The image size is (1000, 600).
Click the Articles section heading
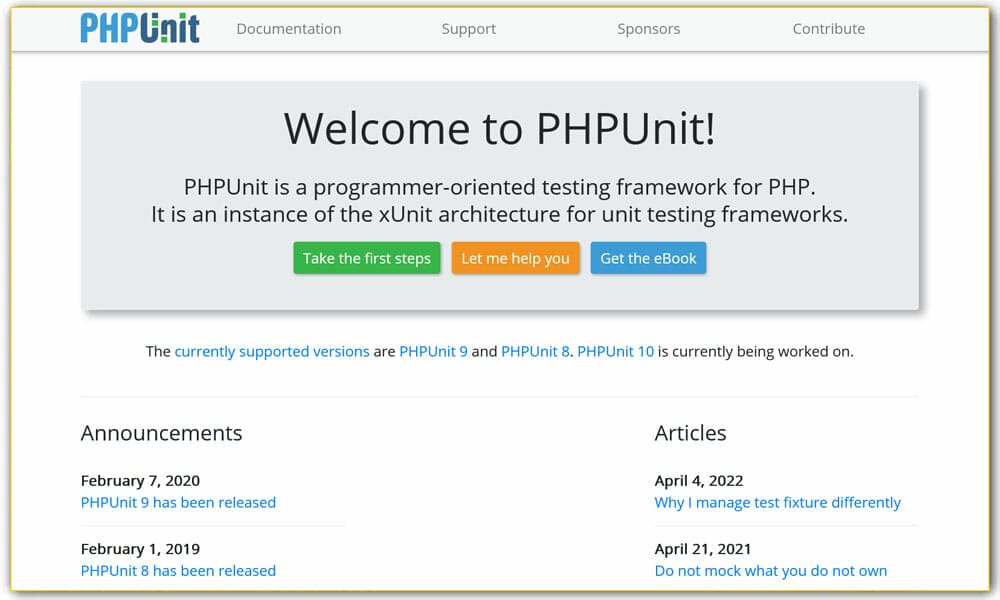690,433
